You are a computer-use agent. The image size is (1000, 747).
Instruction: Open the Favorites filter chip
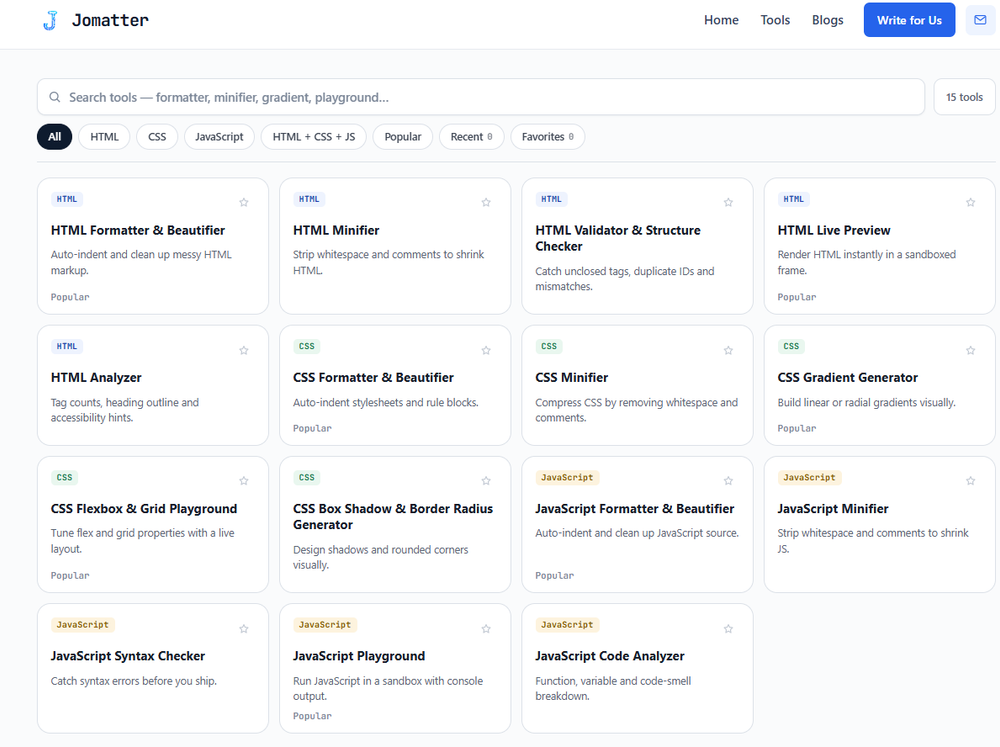click(547, 137)
